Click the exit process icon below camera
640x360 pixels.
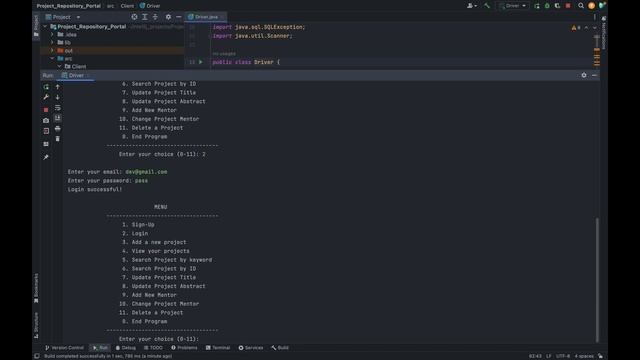coord(46,131)
